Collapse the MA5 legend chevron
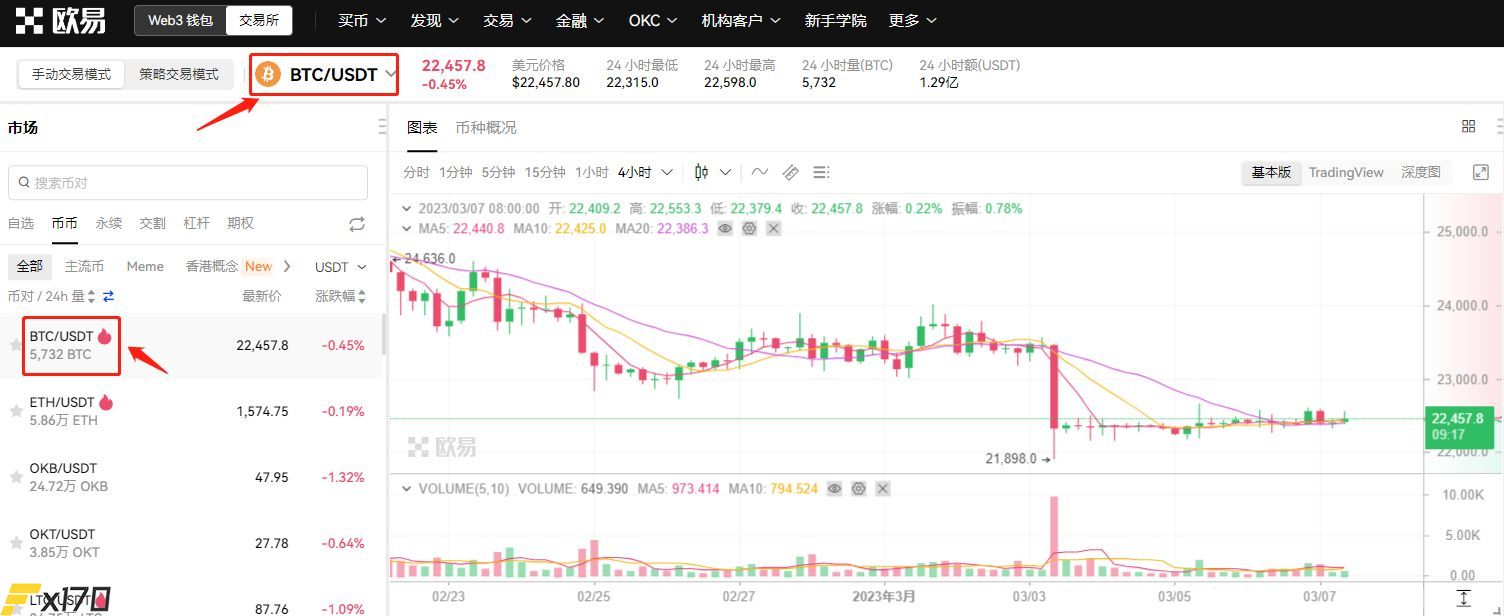 click(x=406, y=229)
